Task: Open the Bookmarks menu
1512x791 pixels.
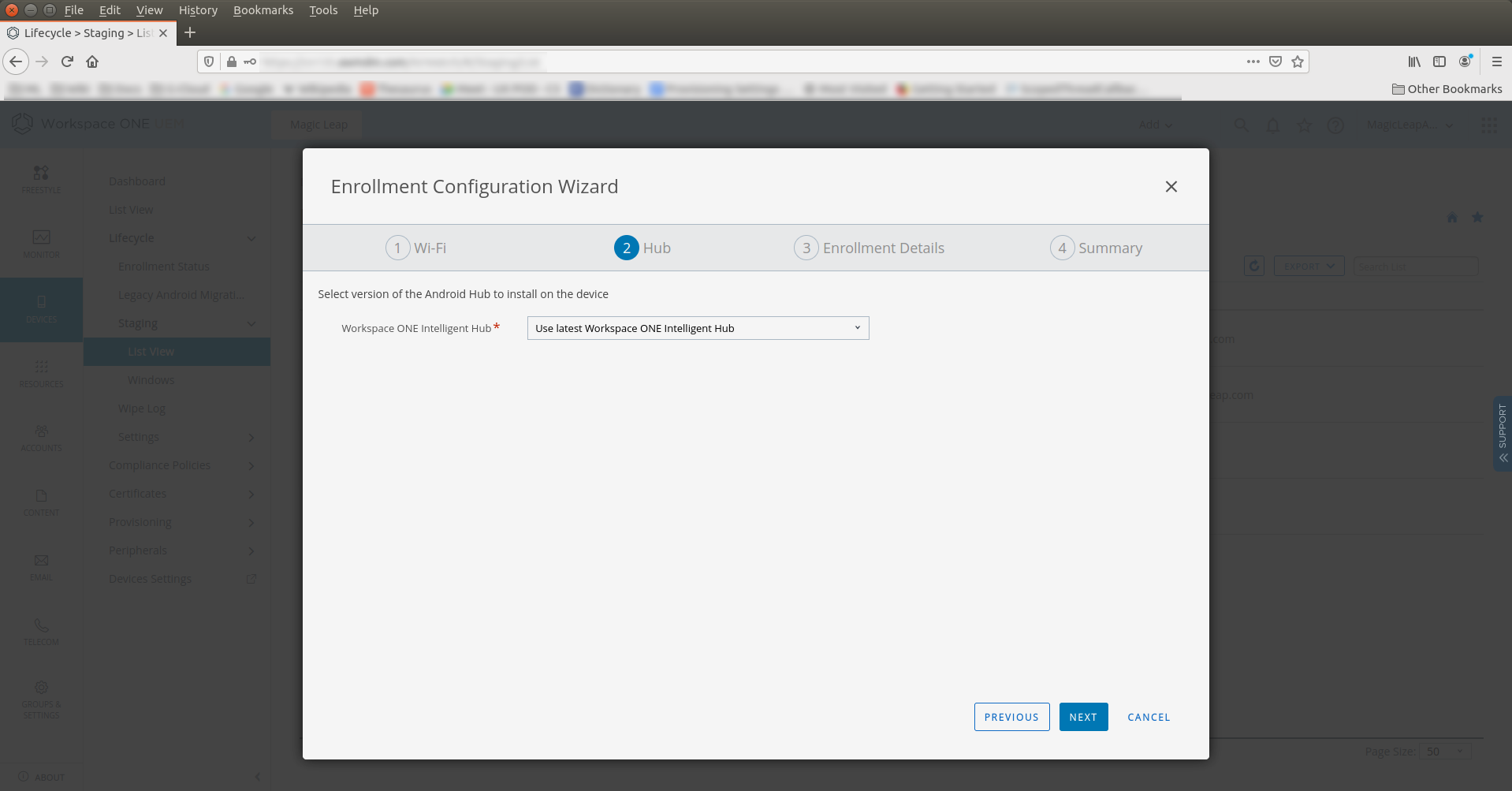Action: pos(263,10)
